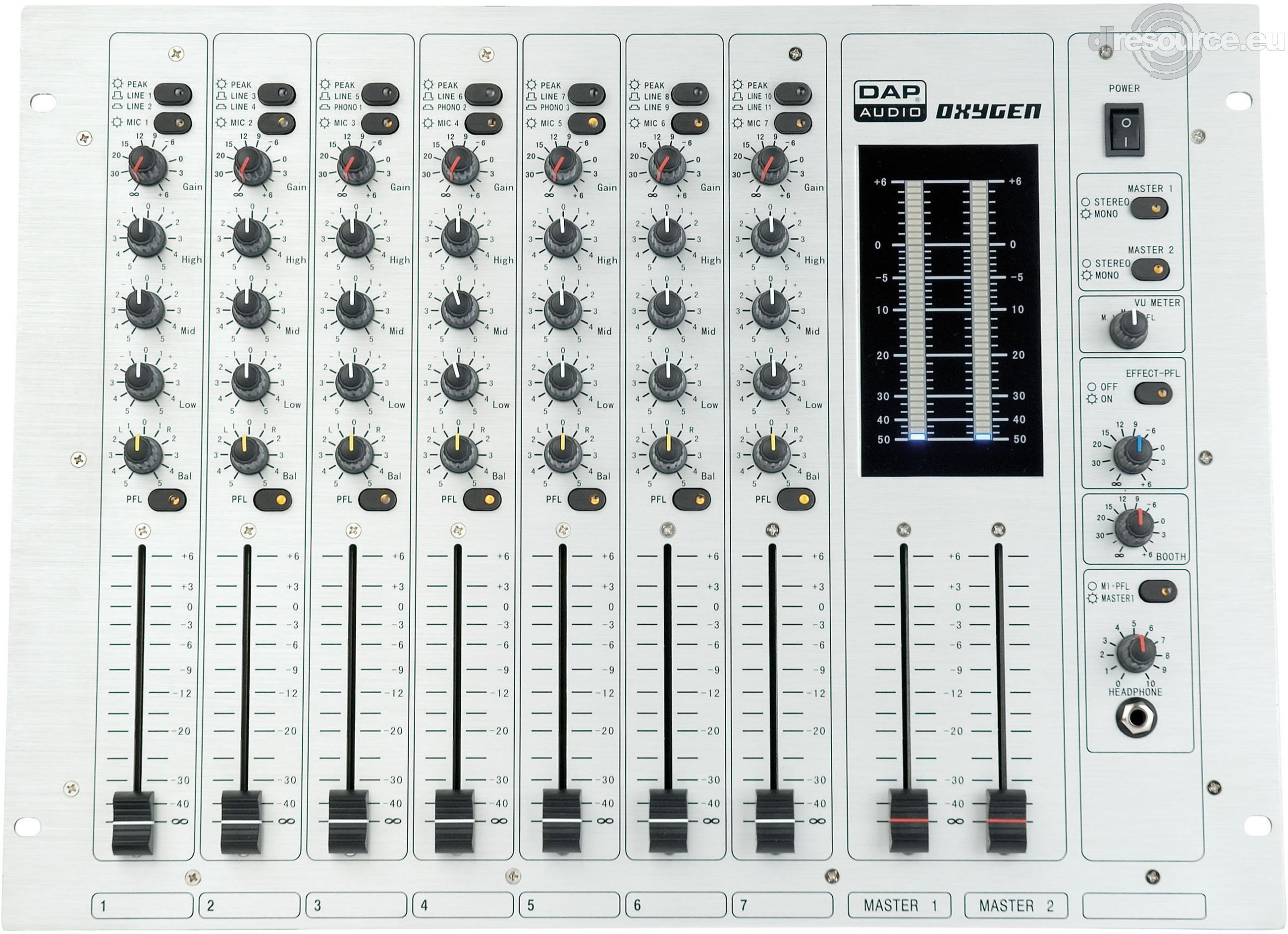Click the channel 4 Mid EQ knob
1288x934 pixels.
pyautogui.click(x=459, y=309)
